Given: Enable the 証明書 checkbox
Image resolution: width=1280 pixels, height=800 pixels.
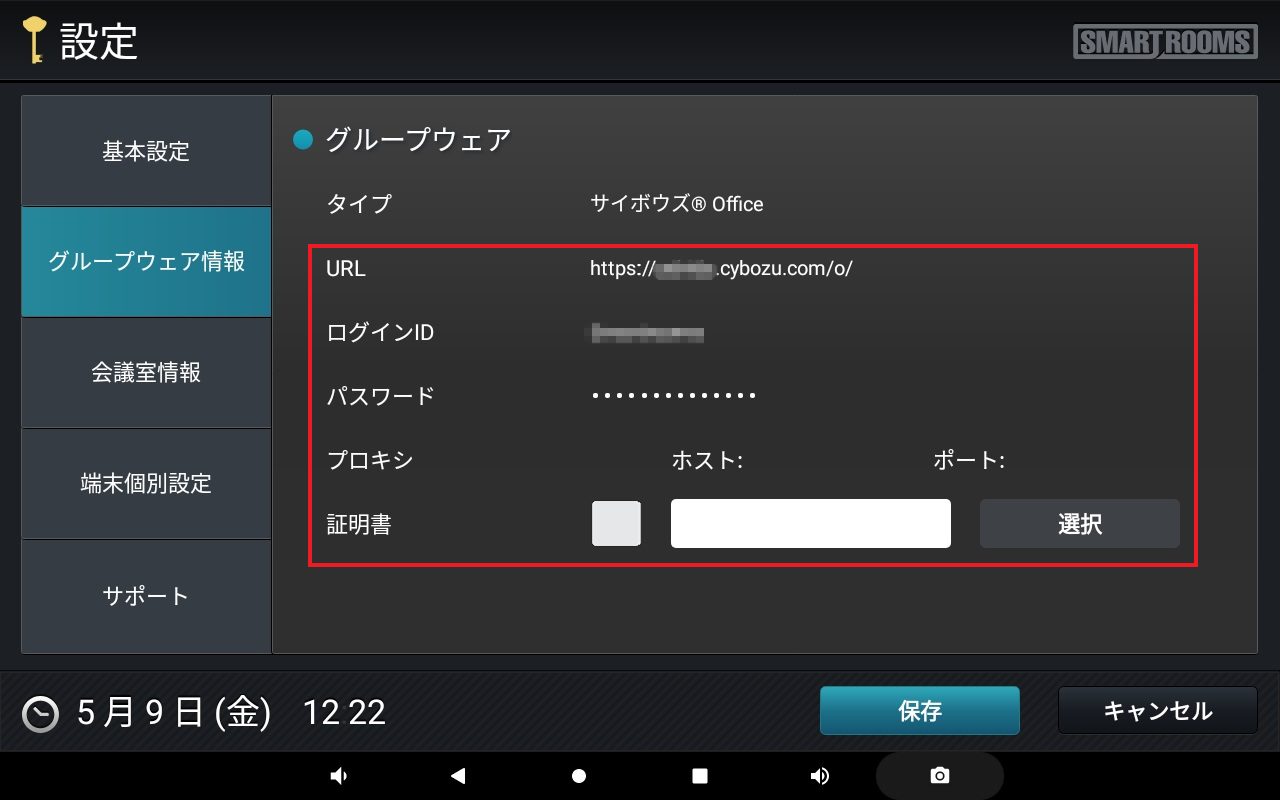Looking at the screenshot, I should point(616,524).
